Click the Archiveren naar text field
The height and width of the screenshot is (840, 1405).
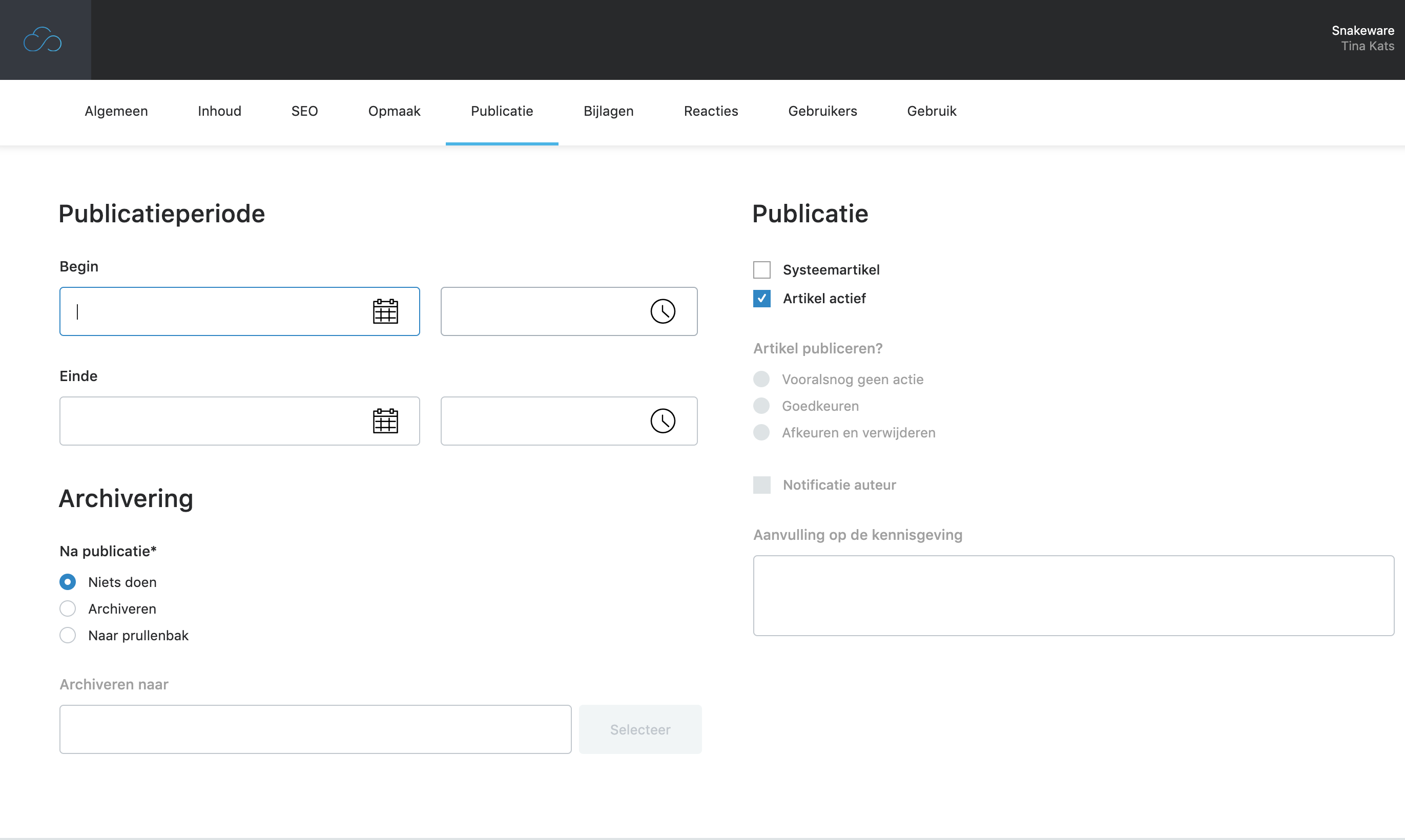coord(315,730)
